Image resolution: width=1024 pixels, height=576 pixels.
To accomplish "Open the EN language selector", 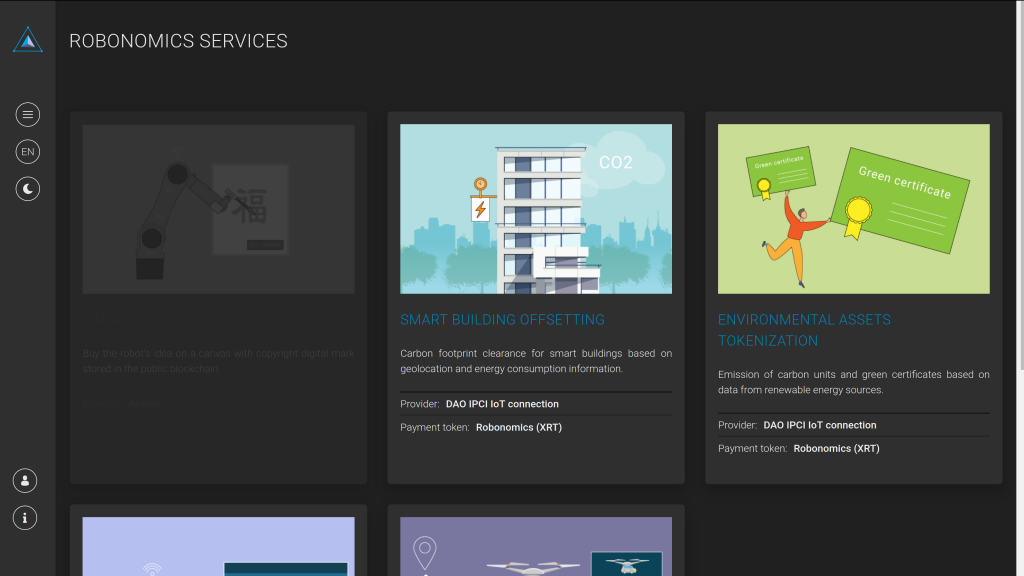I will [x=27, y=152].
